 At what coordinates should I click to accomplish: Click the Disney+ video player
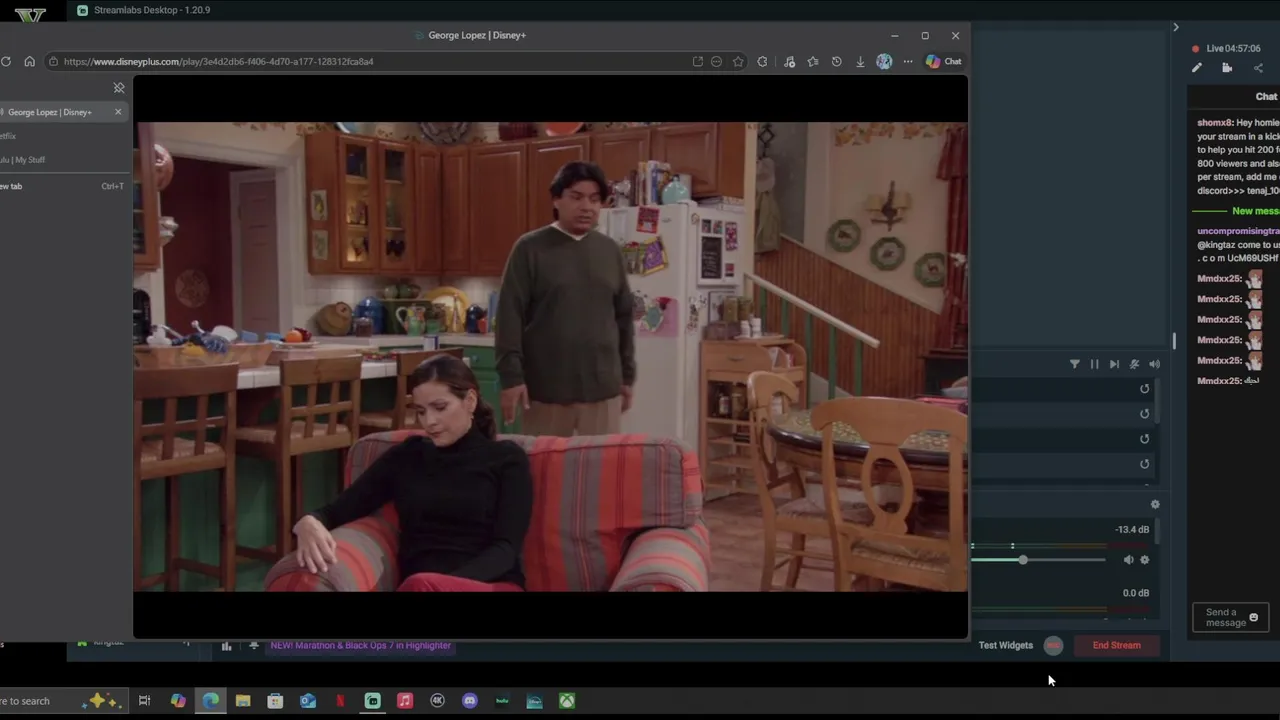click(x=550, y=356)
